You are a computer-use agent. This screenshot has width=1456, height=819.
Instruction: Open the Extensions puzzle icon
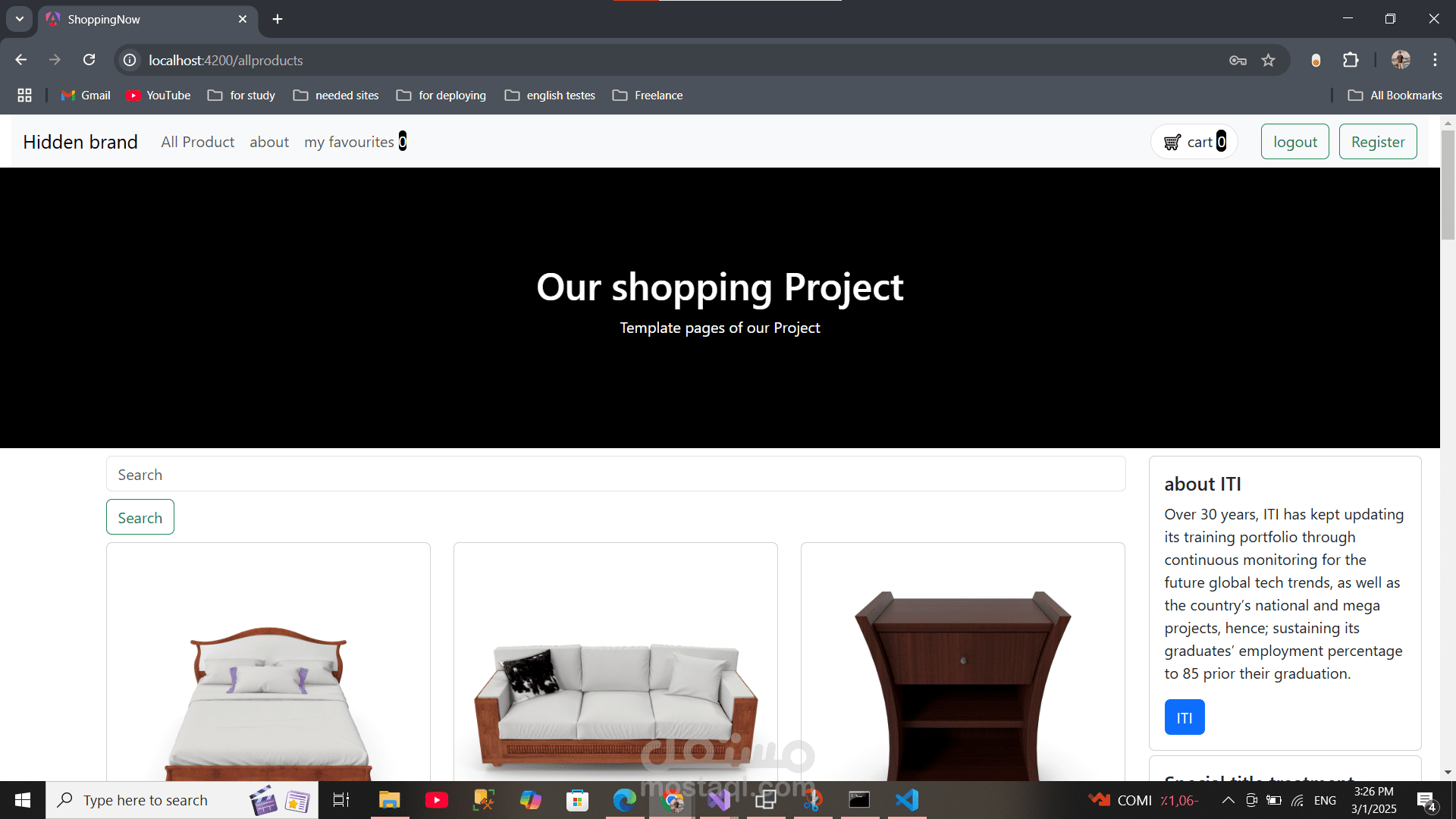(1351, 60)
